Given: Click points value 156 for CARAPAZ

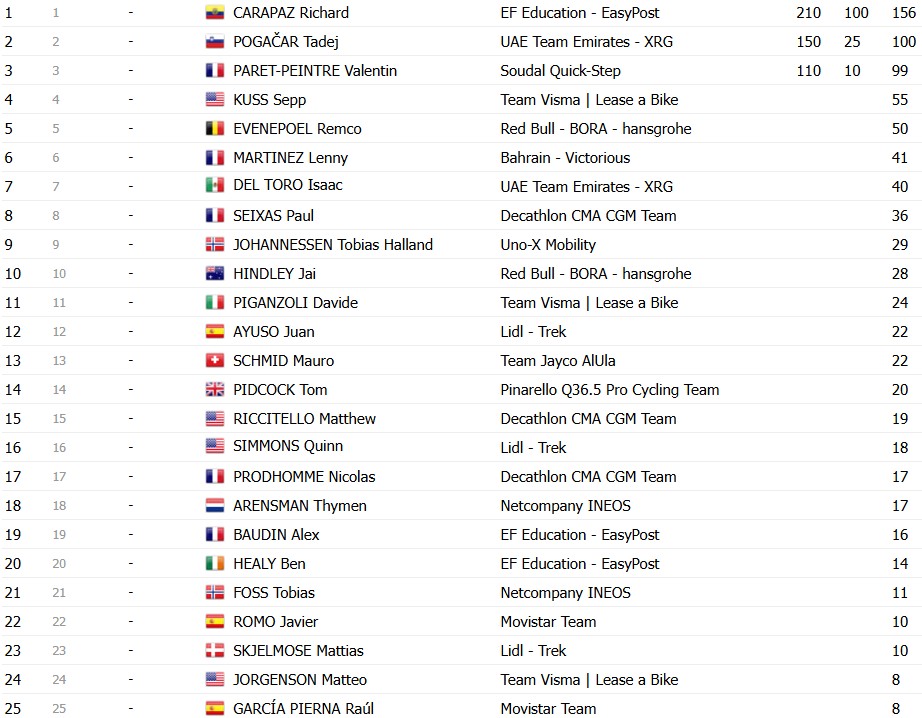Looking at the screenshot, I should 904,12.
